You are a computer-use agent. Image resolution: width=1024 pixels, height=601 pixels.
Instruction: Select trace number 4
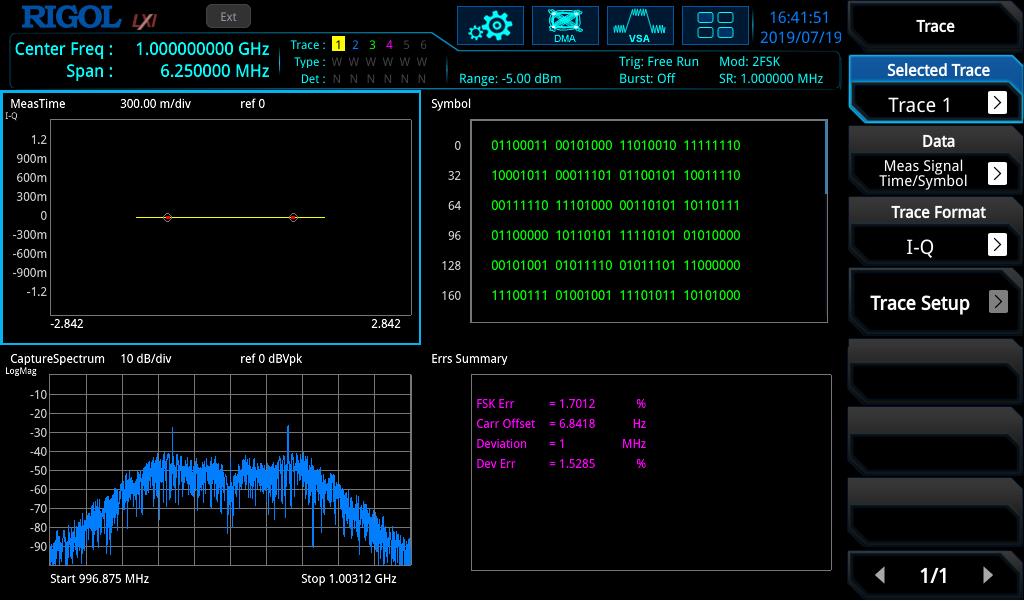pyautogui.click(x=389, y=44)
